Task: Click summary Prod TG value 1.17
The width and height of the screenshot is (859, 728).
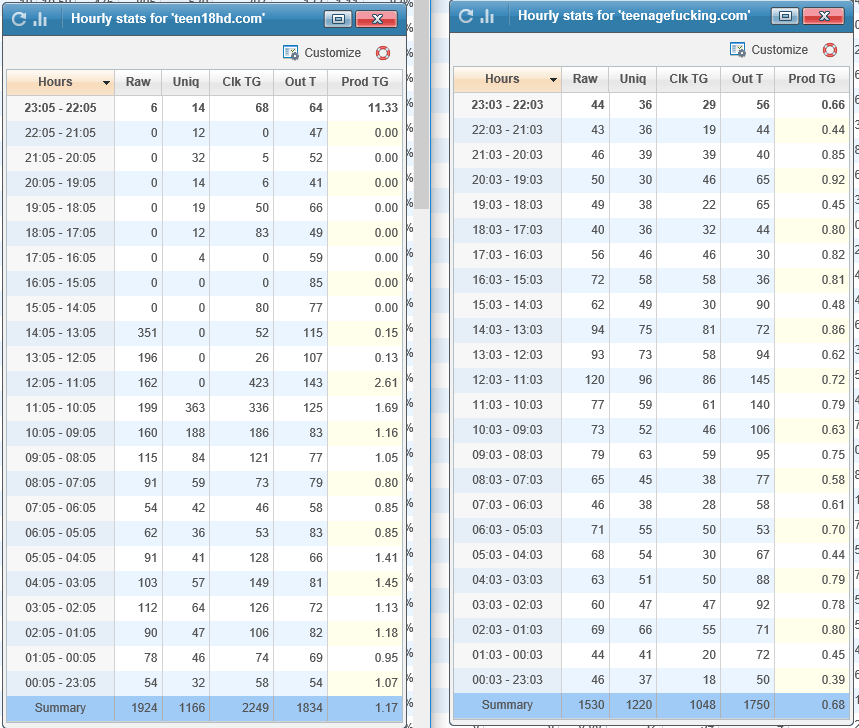Action: pyautogui.click(x=386, y=708)
